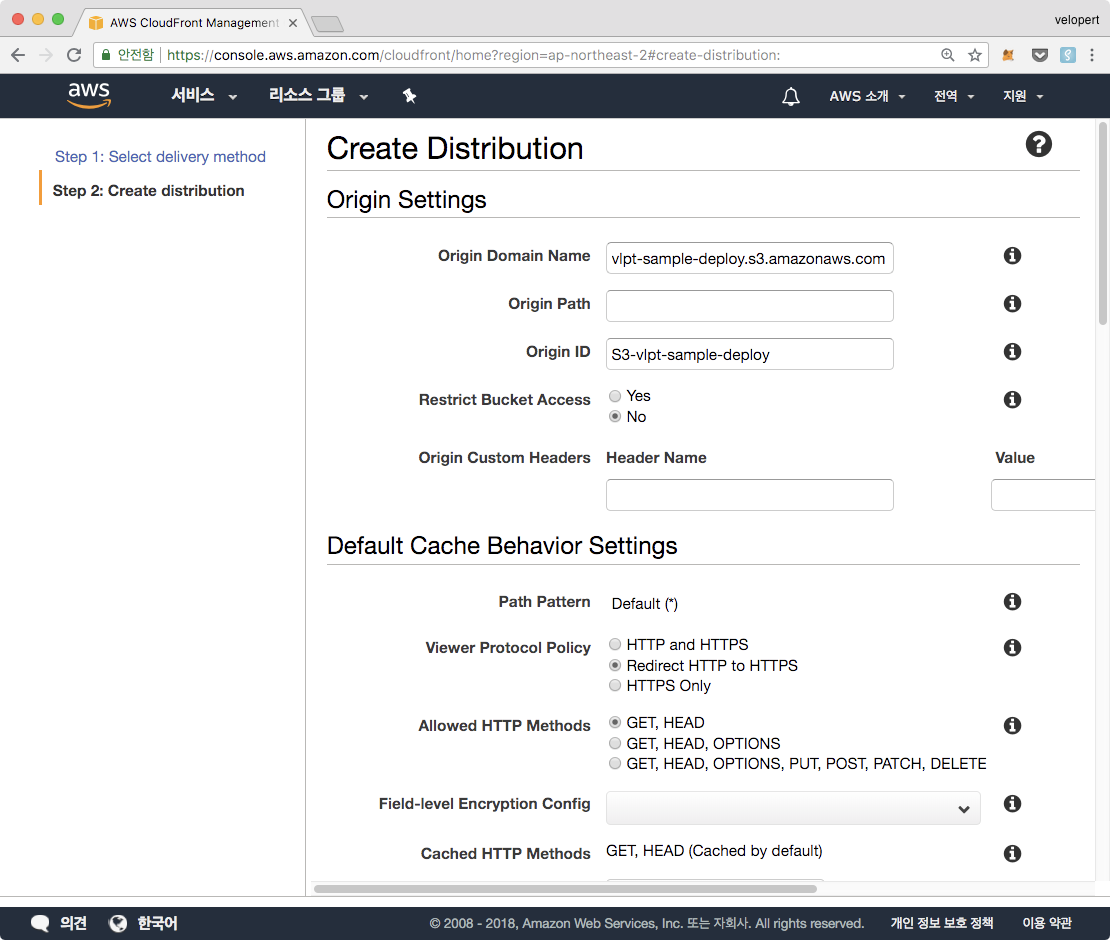Image resolution: width=1110 pixels, height=940 pixels.
Task: Select Redirect HTTP to HTTPS option
Action: [615, 665]
